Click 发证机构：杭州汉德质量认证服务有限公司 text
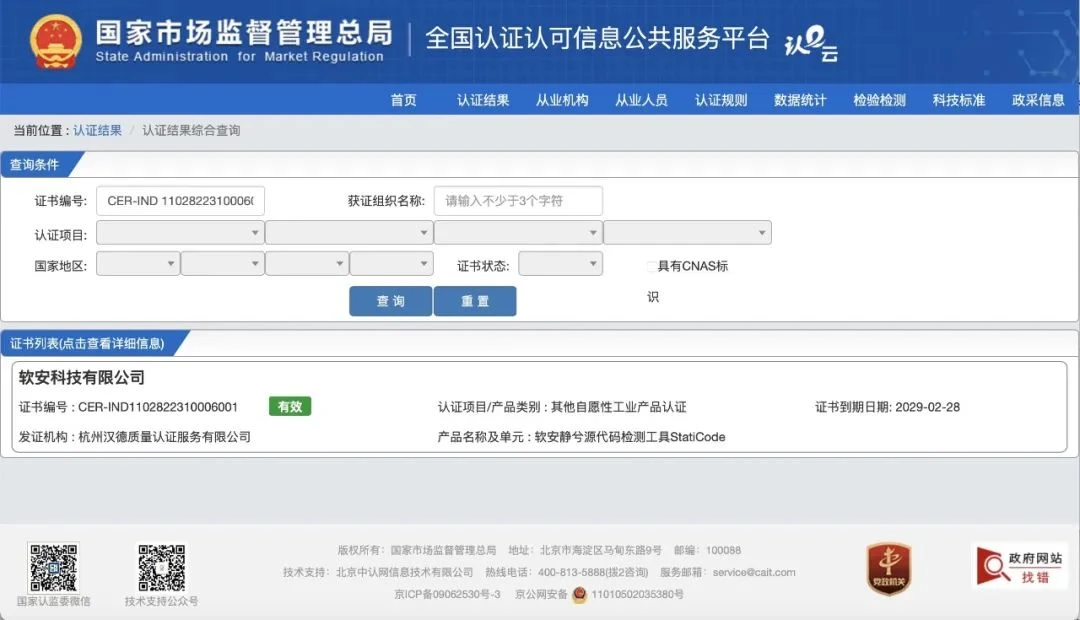Viewport: 1080px width, 620px height. [x=134, y=437]
